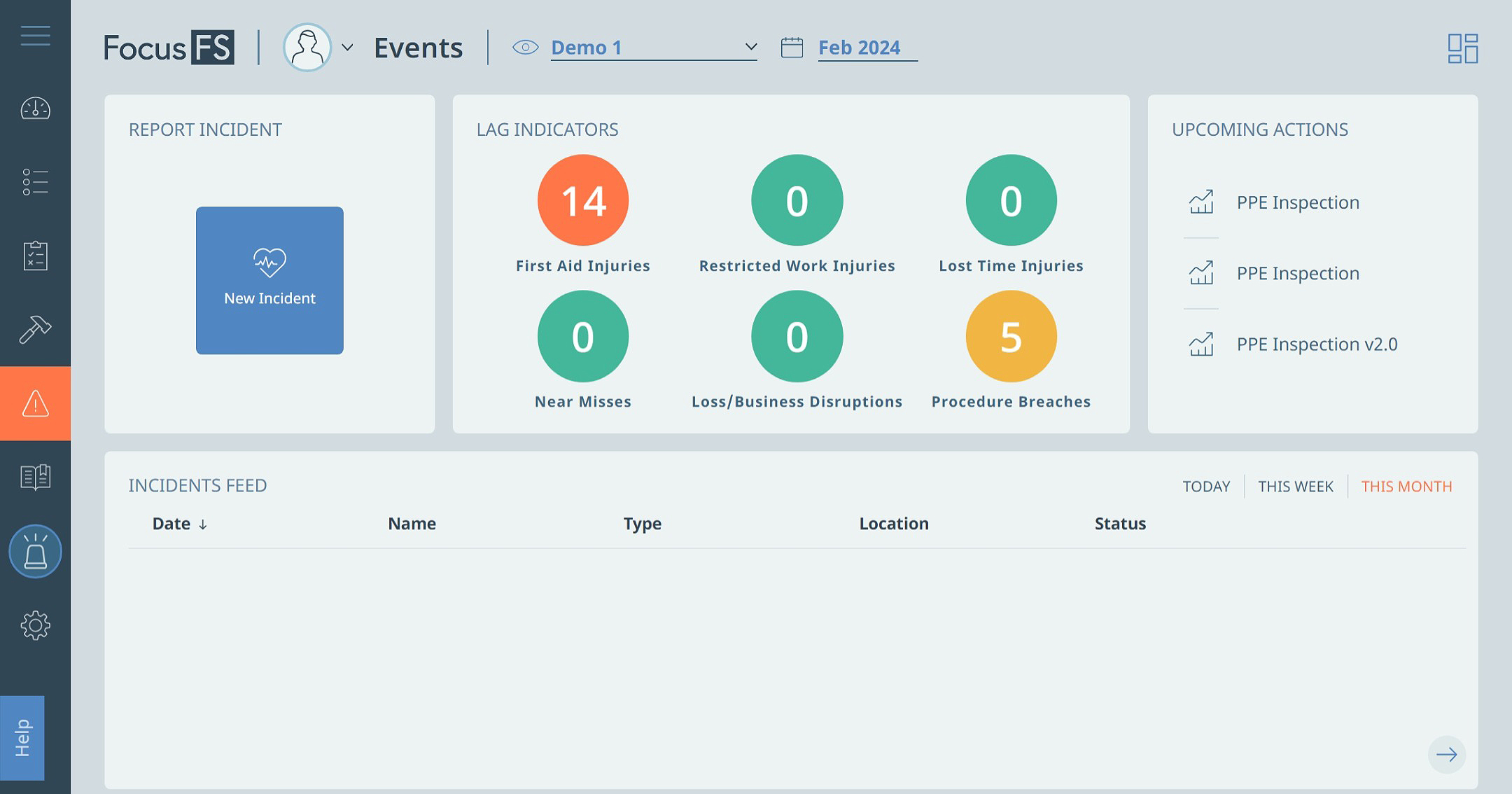1512x794 pixels.
Task: Show incidents for TODAY
Action: point(1206,486)
